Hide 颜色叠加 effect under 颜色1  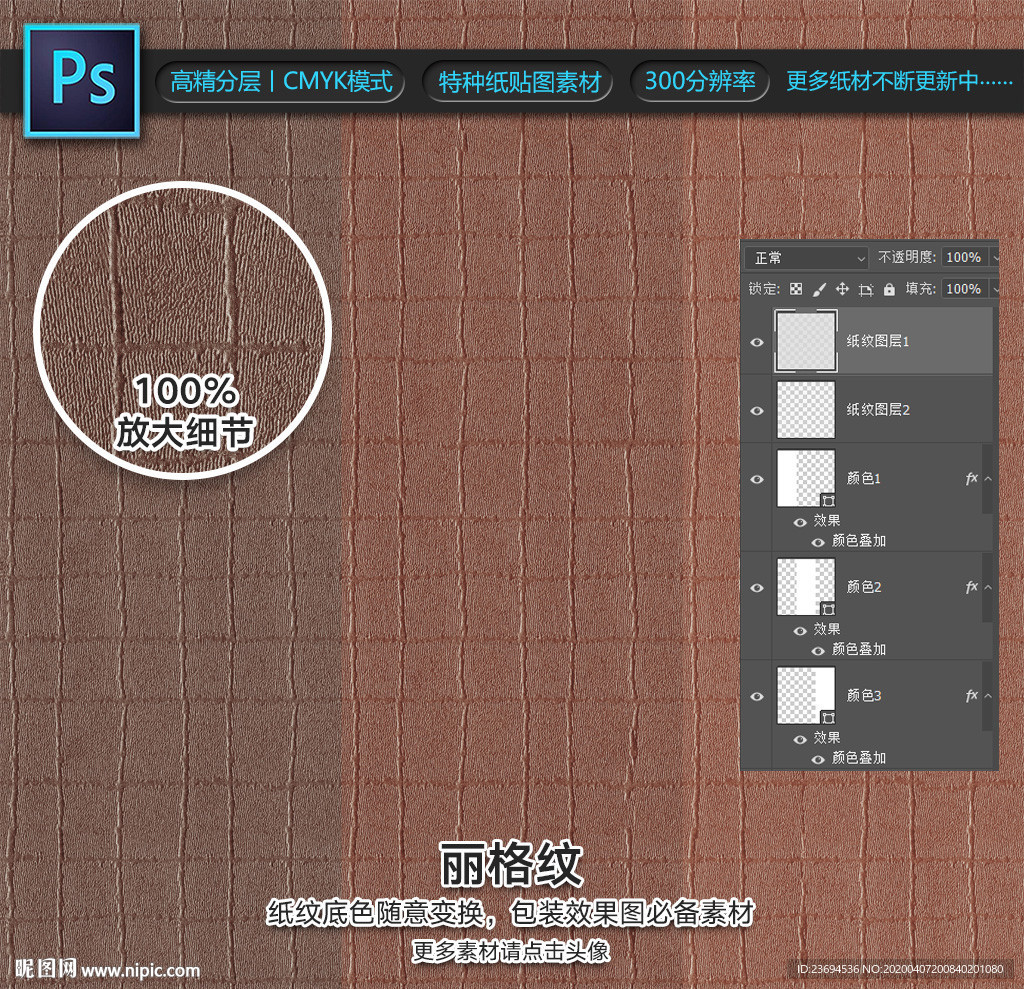818,542
